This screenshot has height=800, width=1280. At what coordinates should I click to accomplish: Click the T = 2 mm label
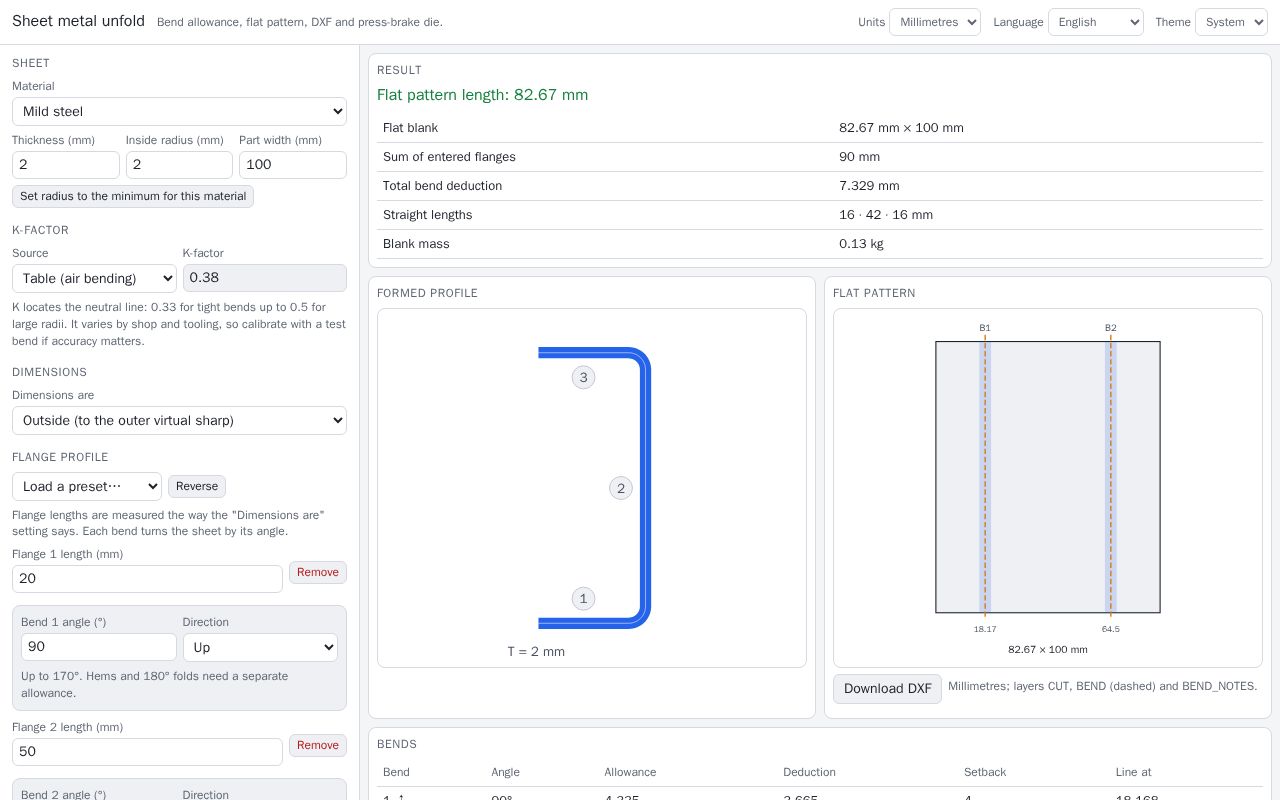[x=536, y=652]
